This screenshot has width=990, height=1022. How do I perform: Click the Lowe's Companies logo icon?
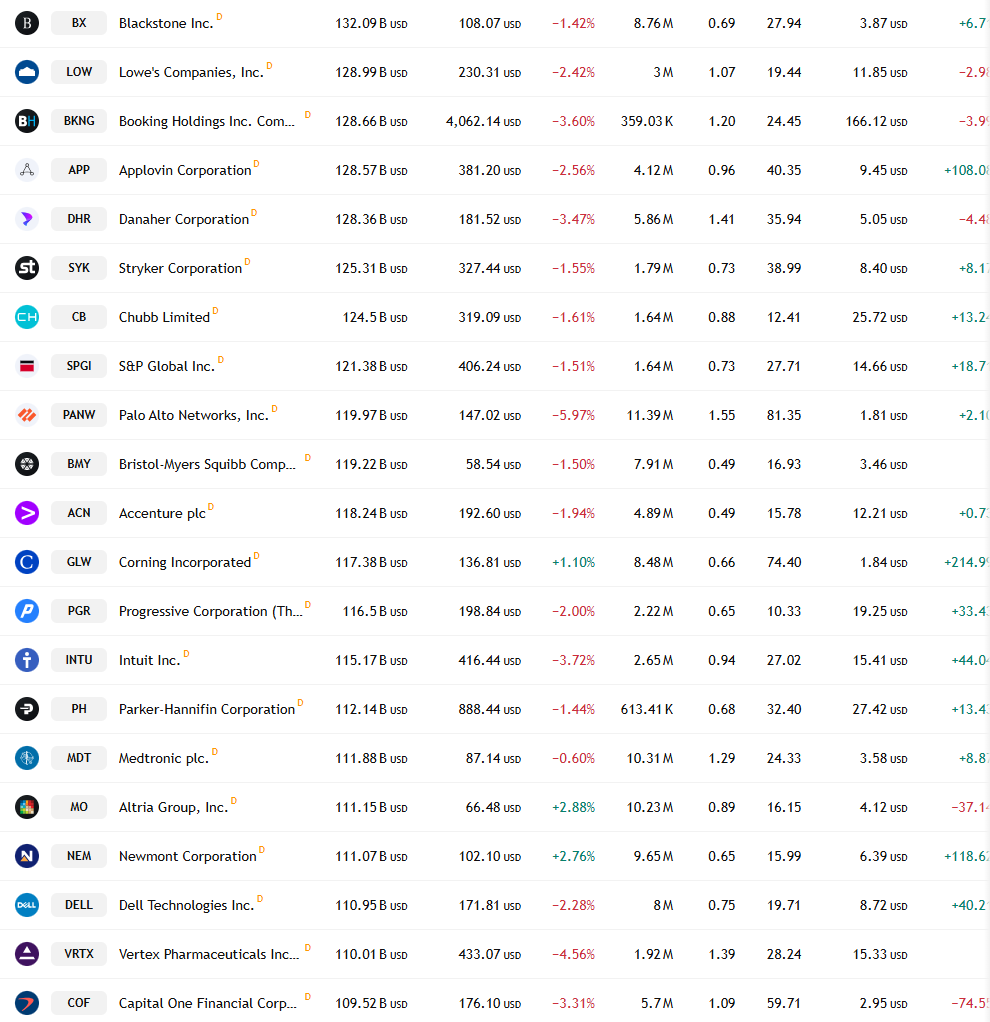point(27,72)
